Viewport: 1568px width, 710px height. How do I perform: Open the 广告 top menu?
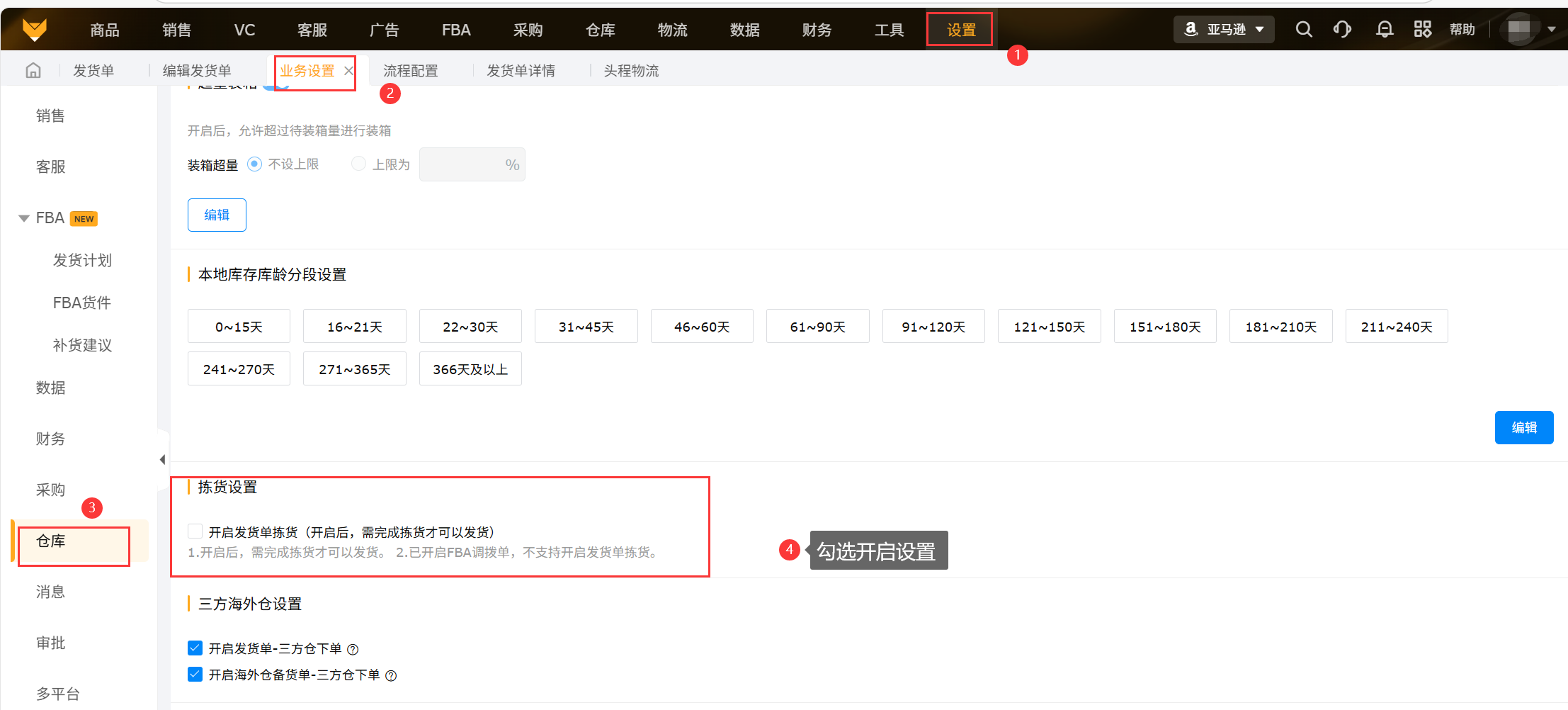[x=385, y=30]
